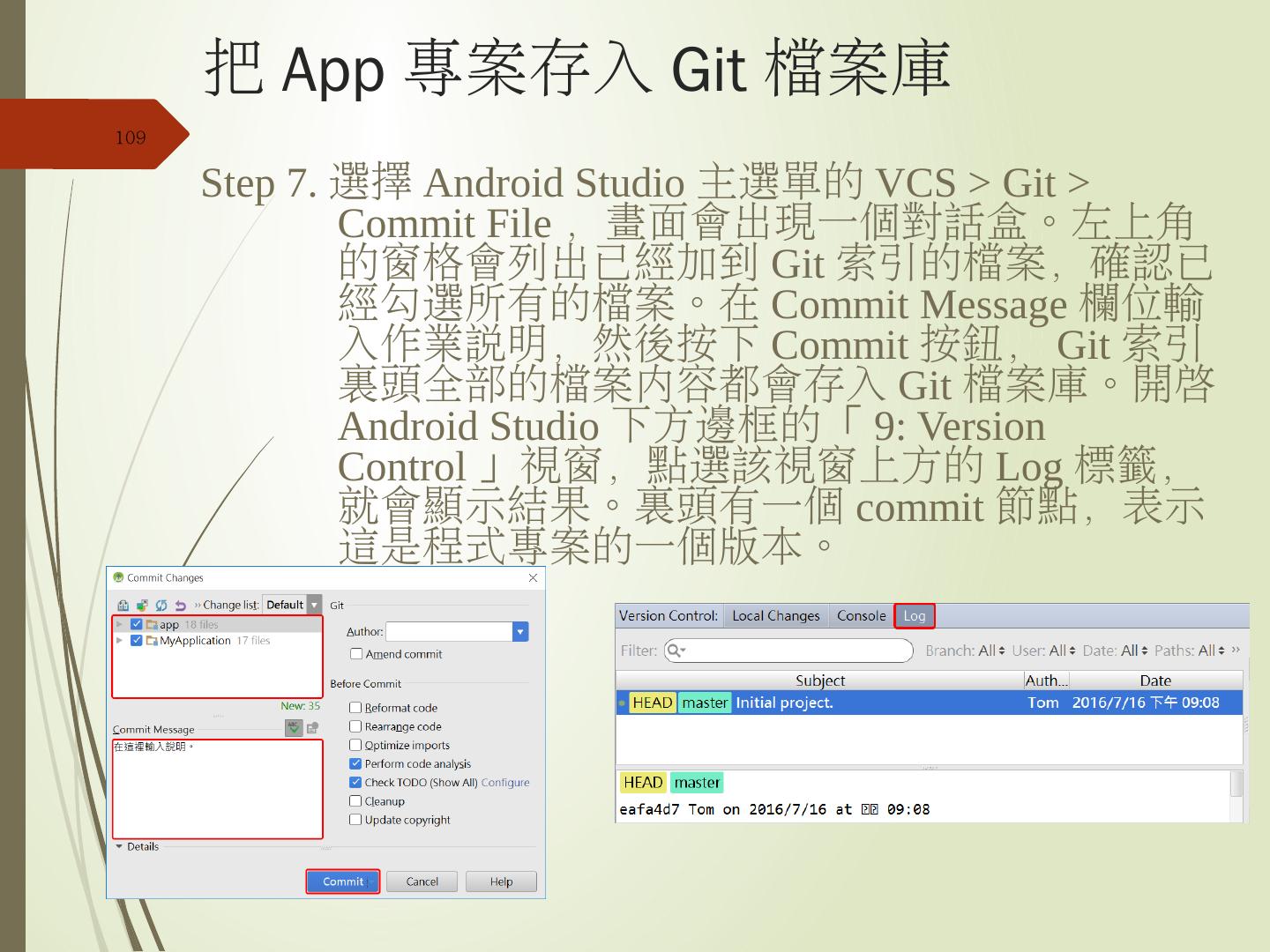
Task: Click the 'New: 35' status text
Action: [300, 706]
